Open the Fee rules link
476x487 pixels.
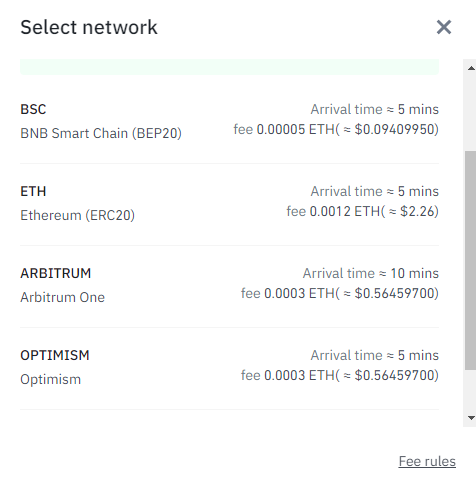coord(427,461)
